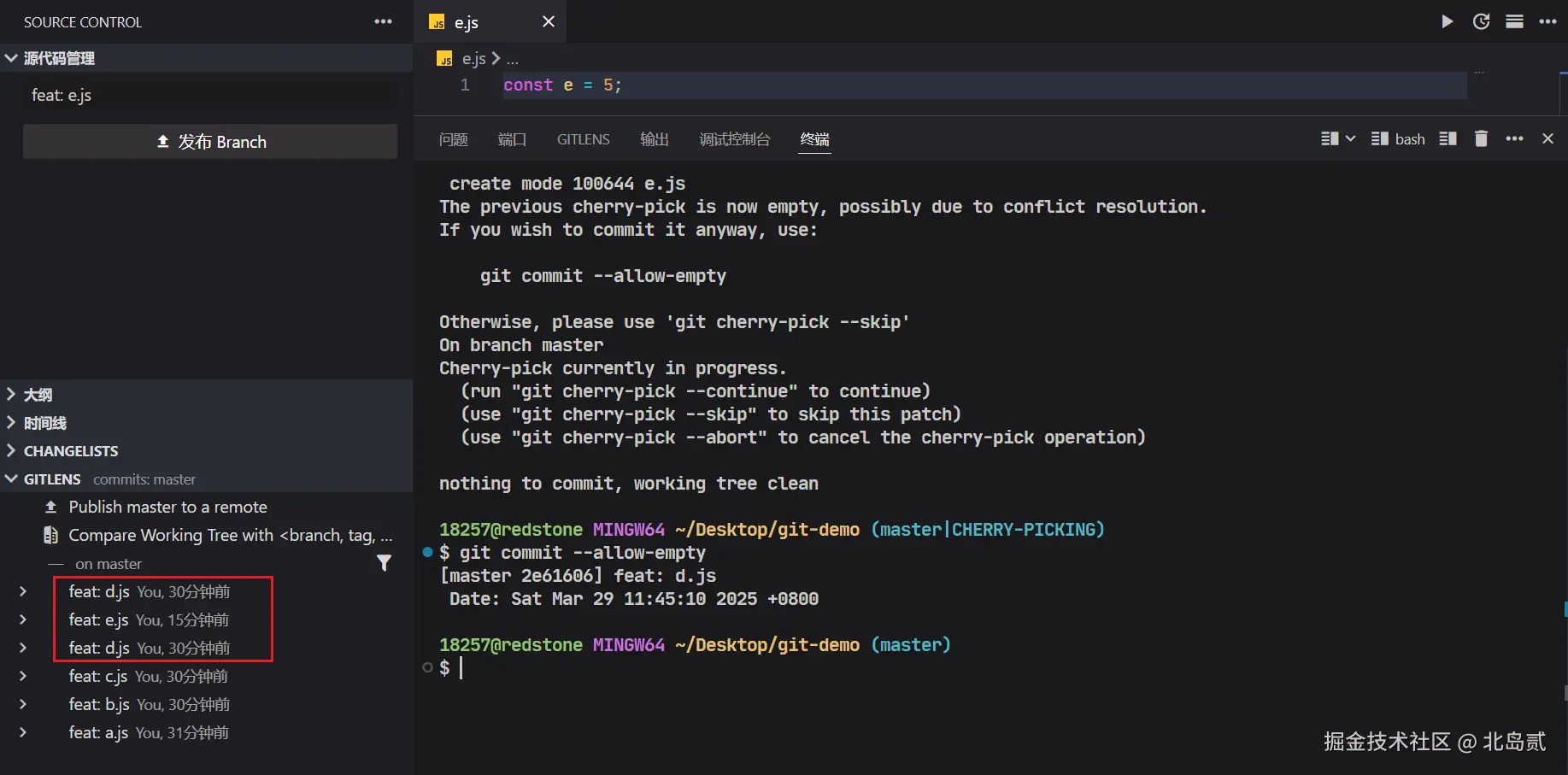The height and width of the screenshot is (775, 1568).
Task: Click the Run triangle in the editor toolbar
Action: click(1447, 21)
